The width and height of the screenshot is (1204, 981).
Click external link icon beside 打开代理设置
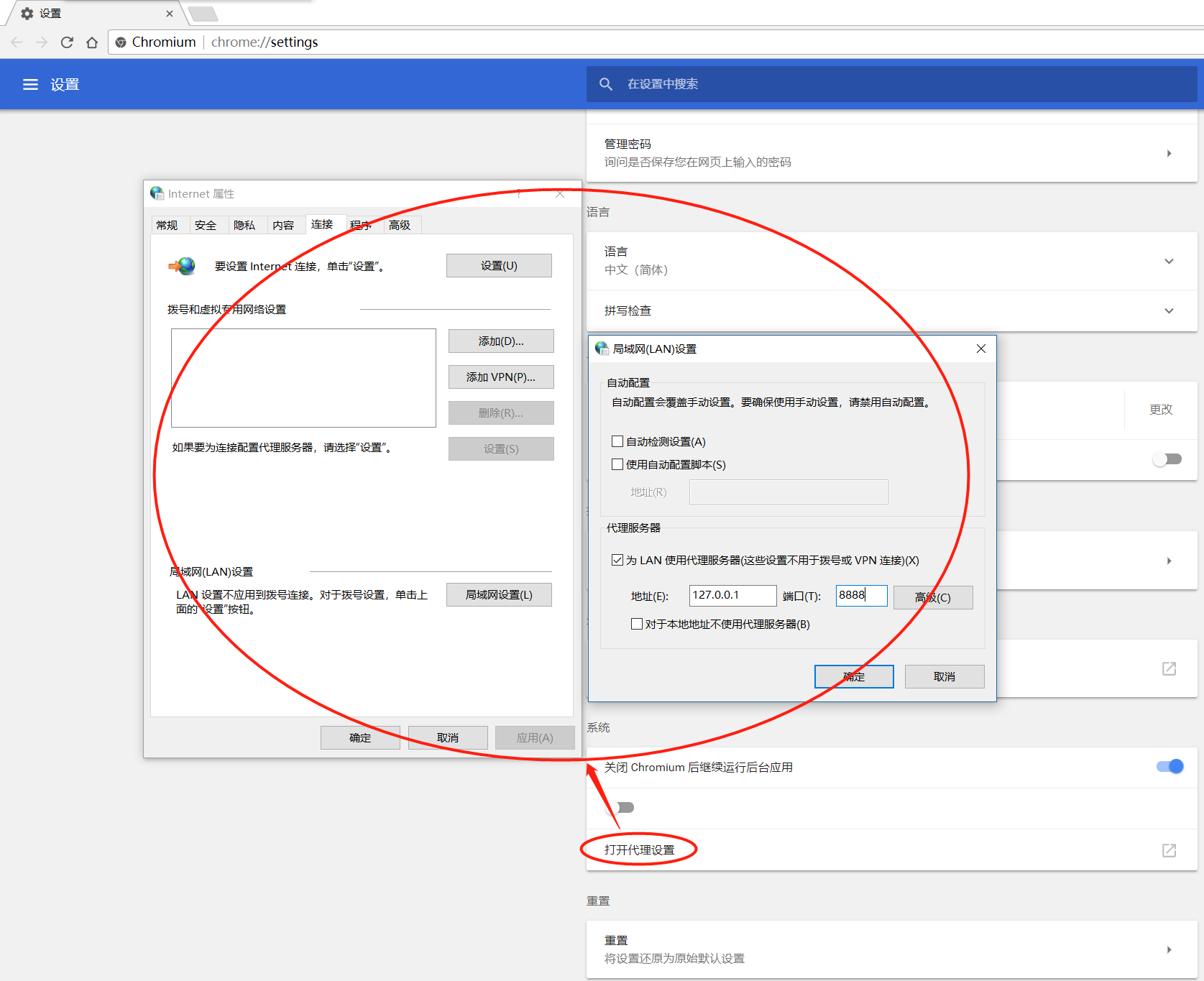point(1169,850)
